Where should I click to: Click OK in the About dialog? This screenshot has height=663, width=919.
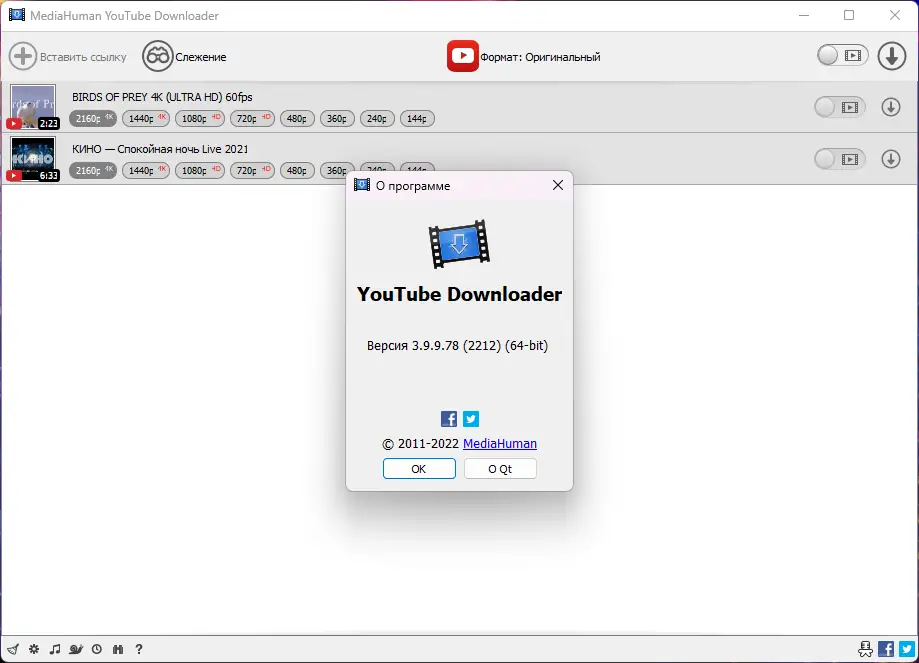[x=419, y=468]
